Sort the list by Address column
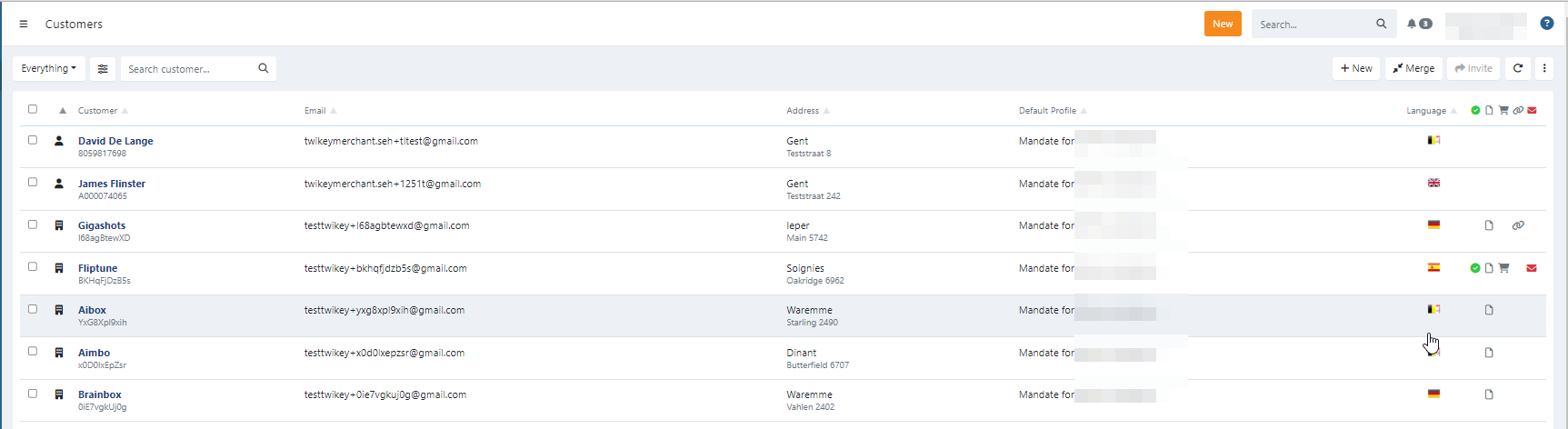Viewport: 1568px width, 429px height. pos(803,111)
